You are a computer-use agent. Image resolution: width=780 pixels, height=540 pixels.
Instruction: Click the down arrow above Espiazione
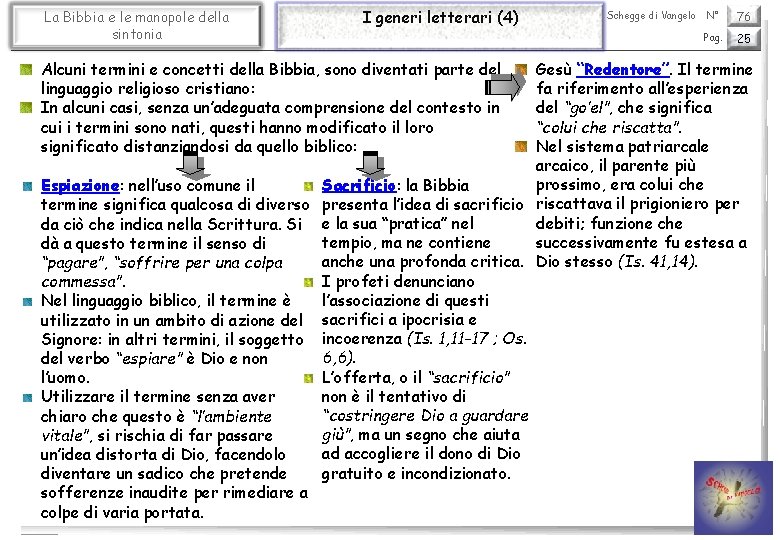tap(193, 165)
